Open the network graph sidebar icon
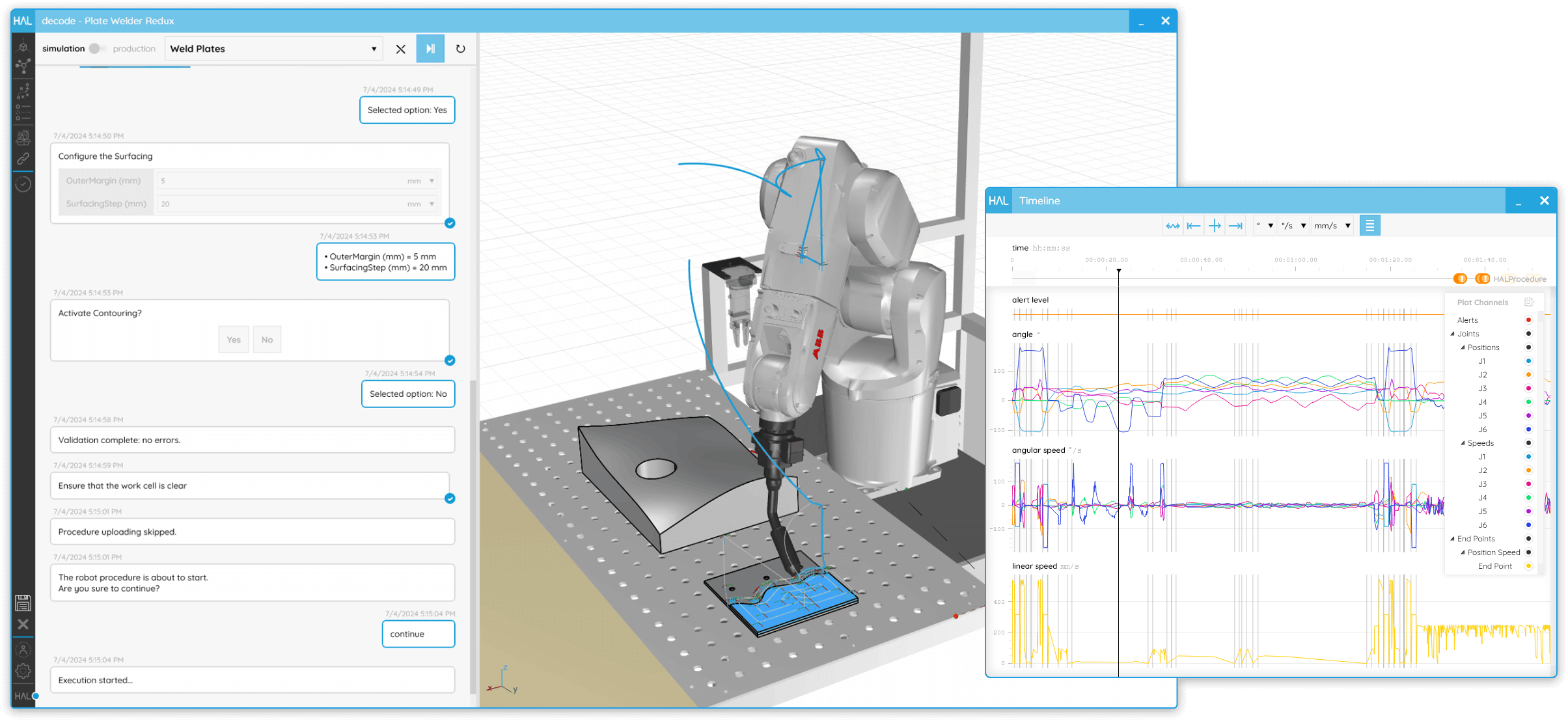This screenshot has height=721, width=1568. 23,66
